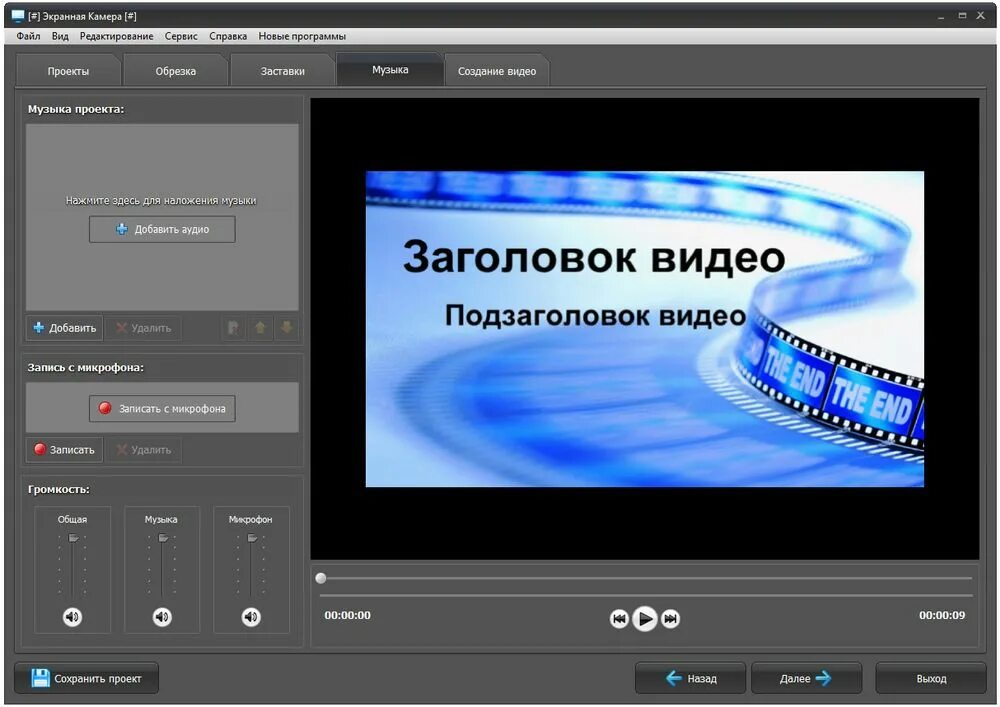Click the text Нажмите здесь для наложения музыки
The height and width of the screenshot is (707, 1000).
[161, 201]
